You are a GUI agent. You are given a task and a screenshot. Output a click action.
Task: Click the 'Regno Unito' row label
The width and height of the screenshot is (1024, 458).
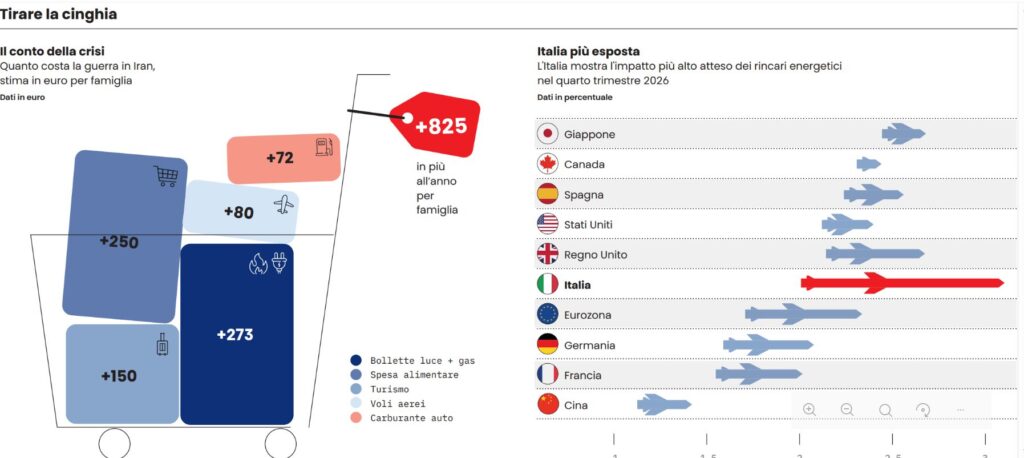595,255
